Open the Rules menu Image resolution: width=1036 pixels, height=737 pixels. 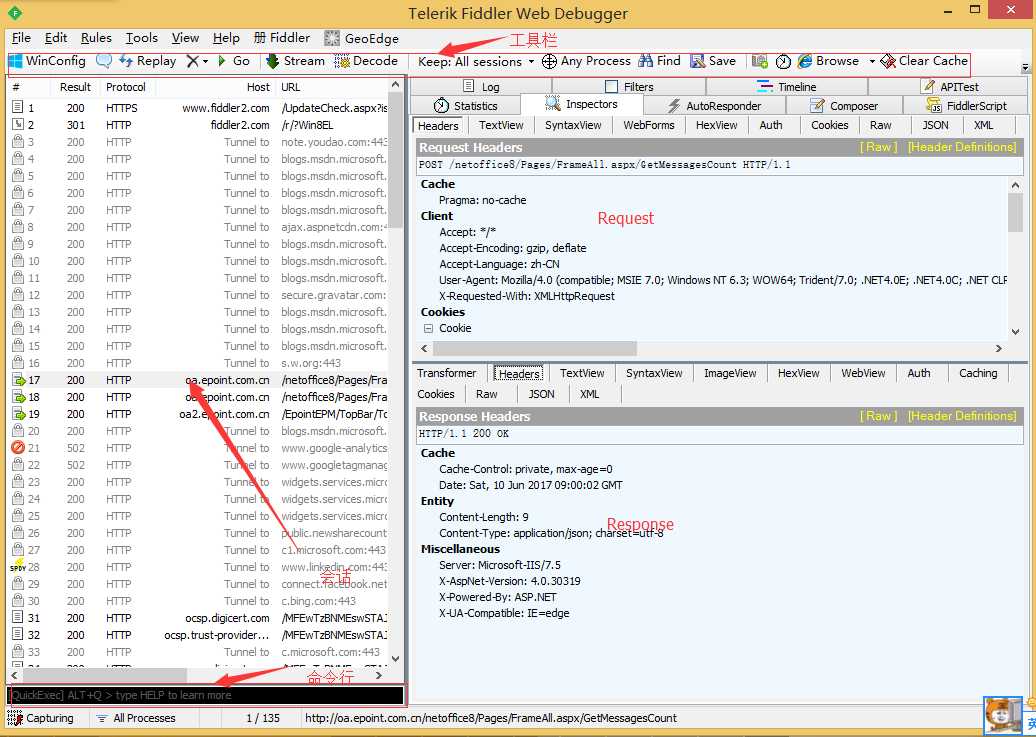tap(96, 38)
